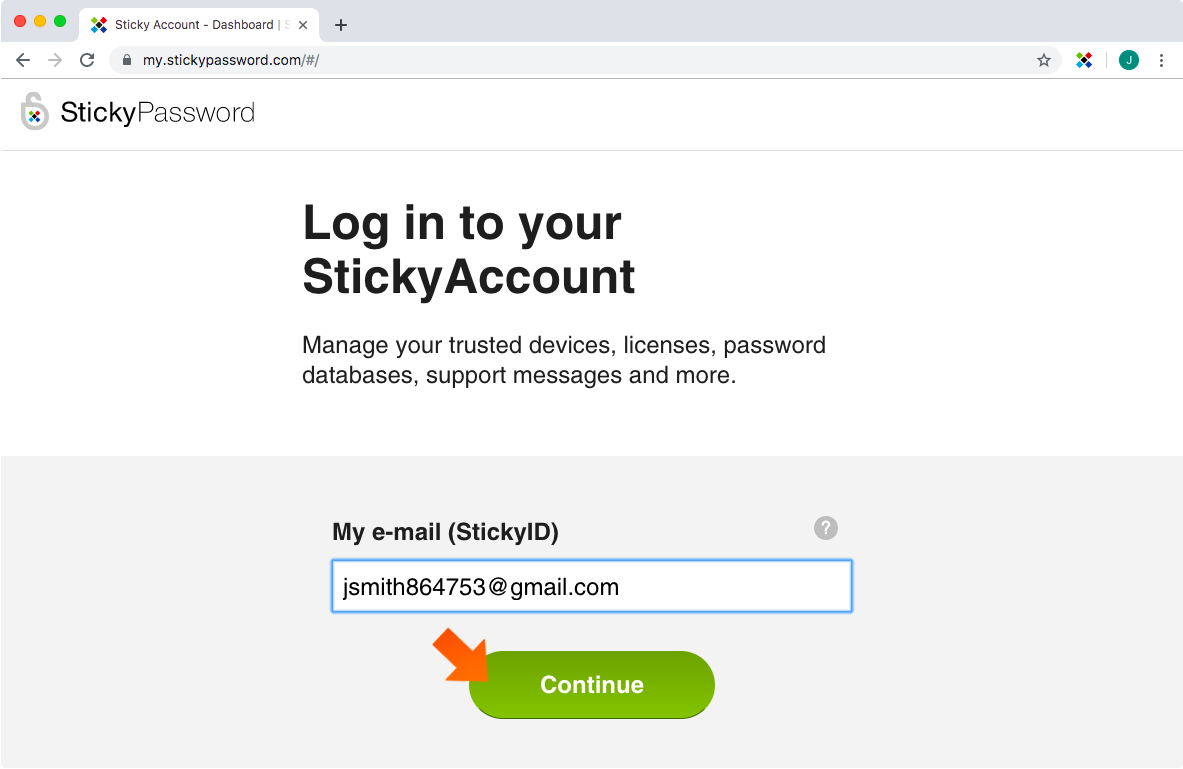Open a new browser tab

click(341, 25)
